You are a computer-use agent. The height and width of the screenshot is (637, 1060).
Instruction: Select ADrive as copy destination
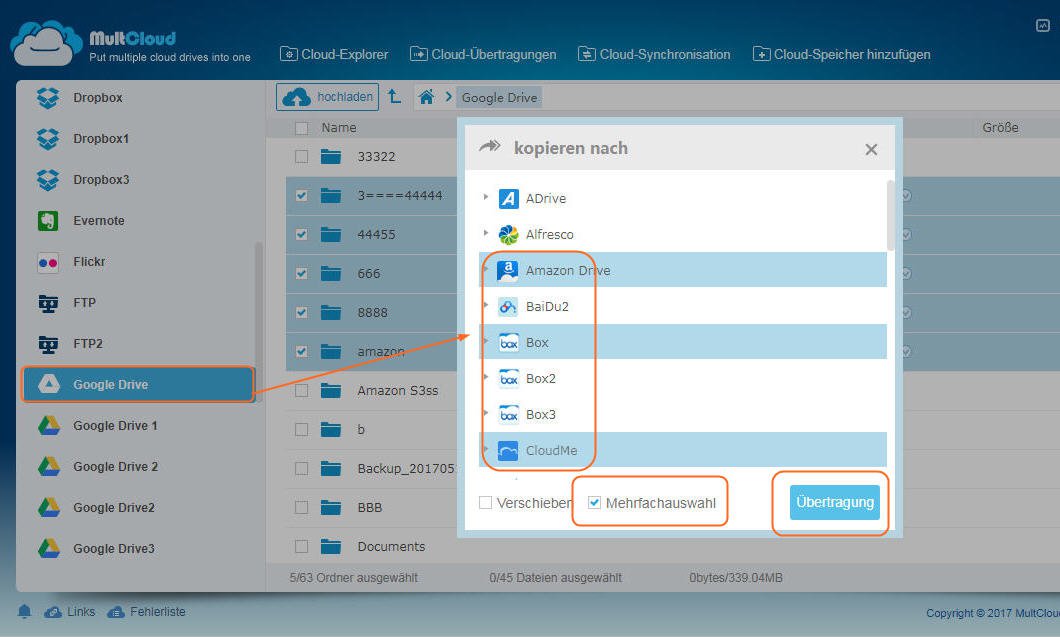546,199
